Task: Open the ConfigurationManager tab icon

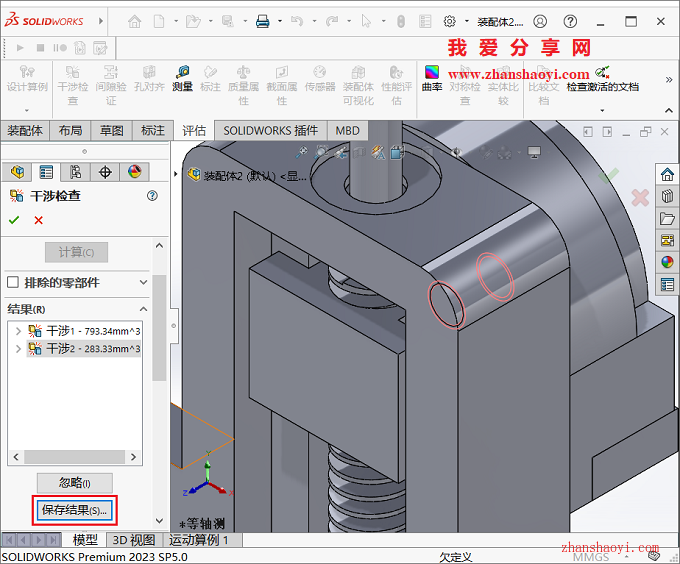Action: tap(75, 172)
